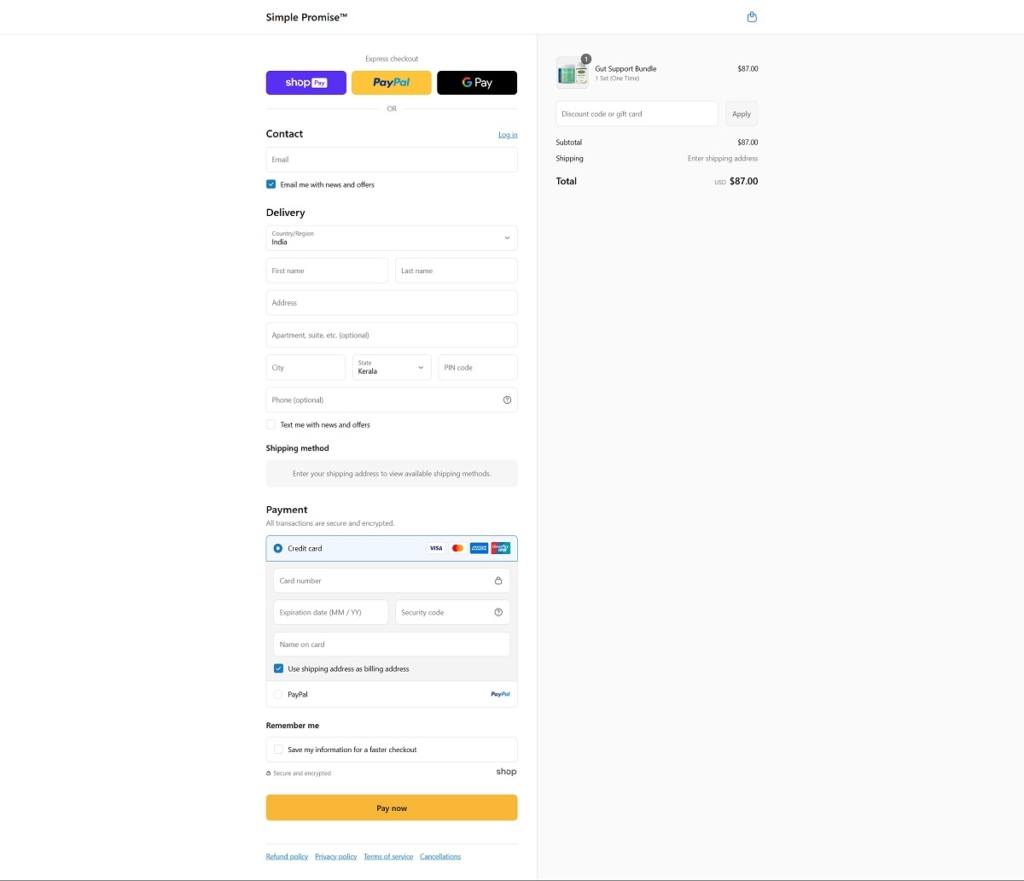1024x881 pixels.
Task: Click the card number lock icon
Action: pyautogui.click(x=498, y=581)
